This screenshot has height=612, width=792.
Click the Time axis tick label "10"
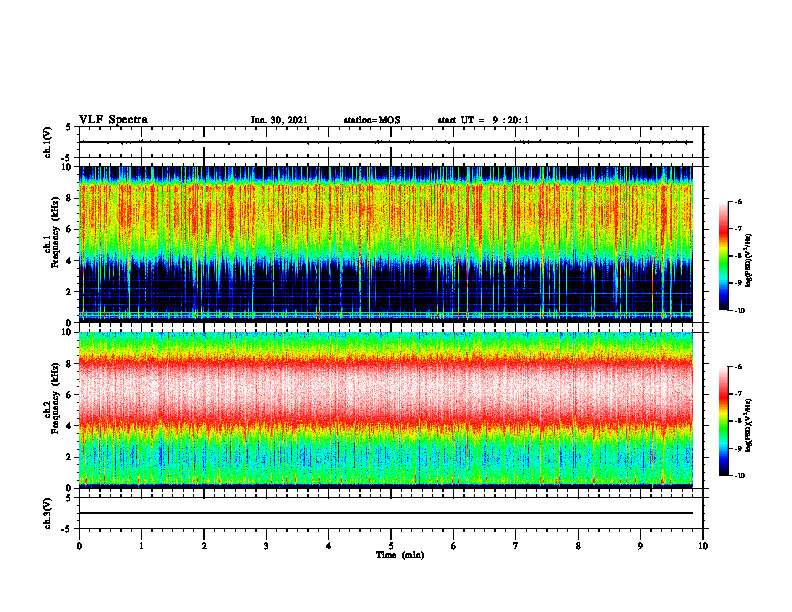703,546
